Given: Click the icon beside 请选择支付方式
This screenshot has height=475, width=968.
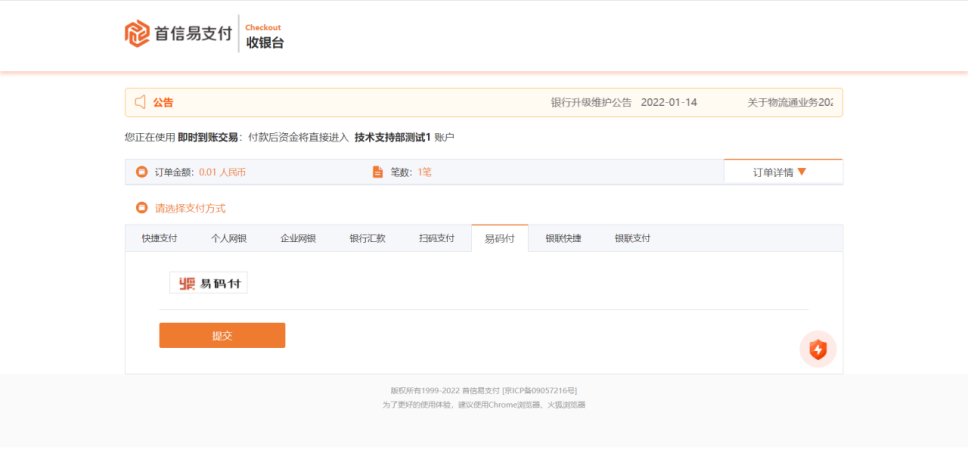Looking at the screenshot, I should click(x=141, y=208).
